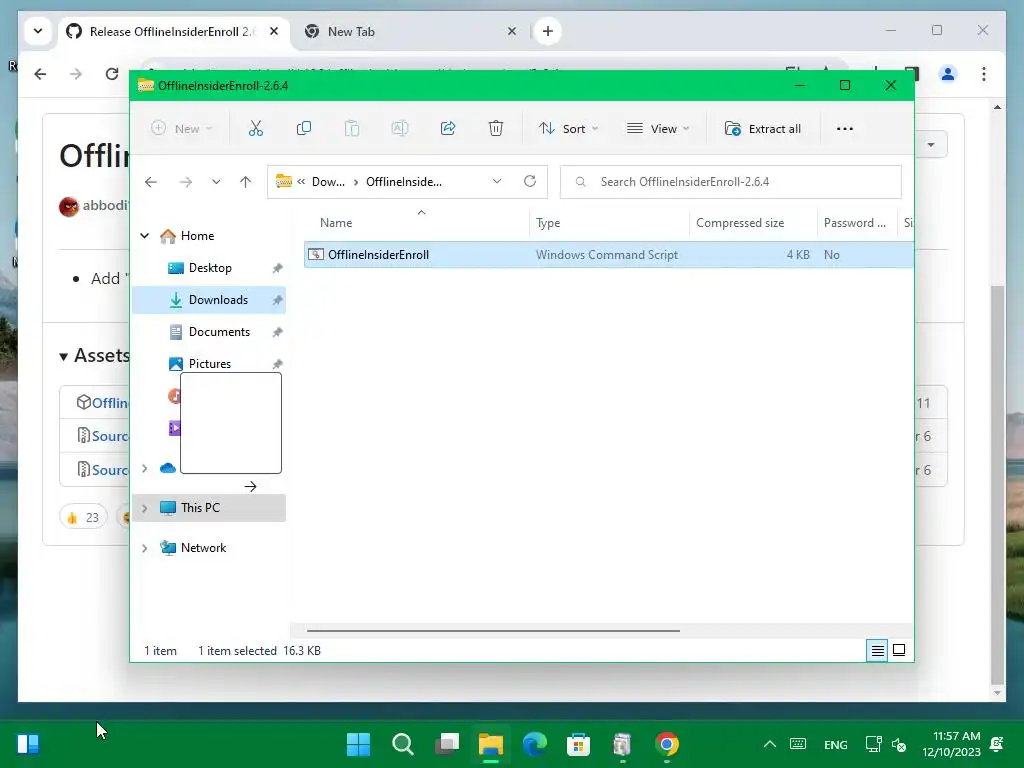Open Chrome tab search dropdown arrow
The height and width of the screenshot is (768, 1024).
(x=38, y=31)
